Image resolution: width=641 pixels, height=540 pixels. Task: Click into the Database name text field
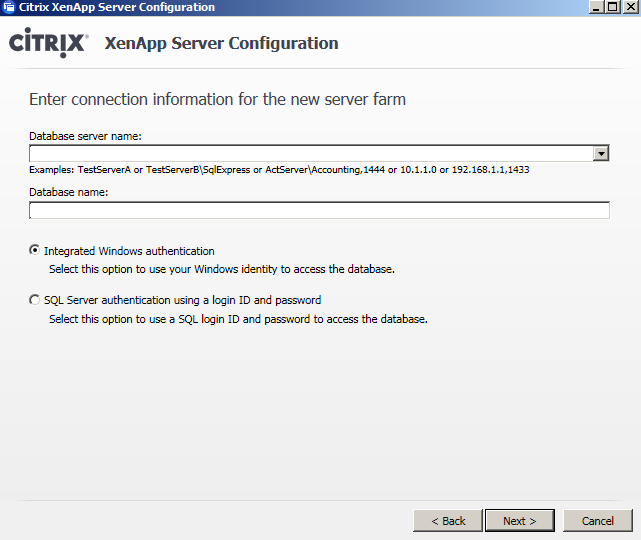[x=319, y=211]
